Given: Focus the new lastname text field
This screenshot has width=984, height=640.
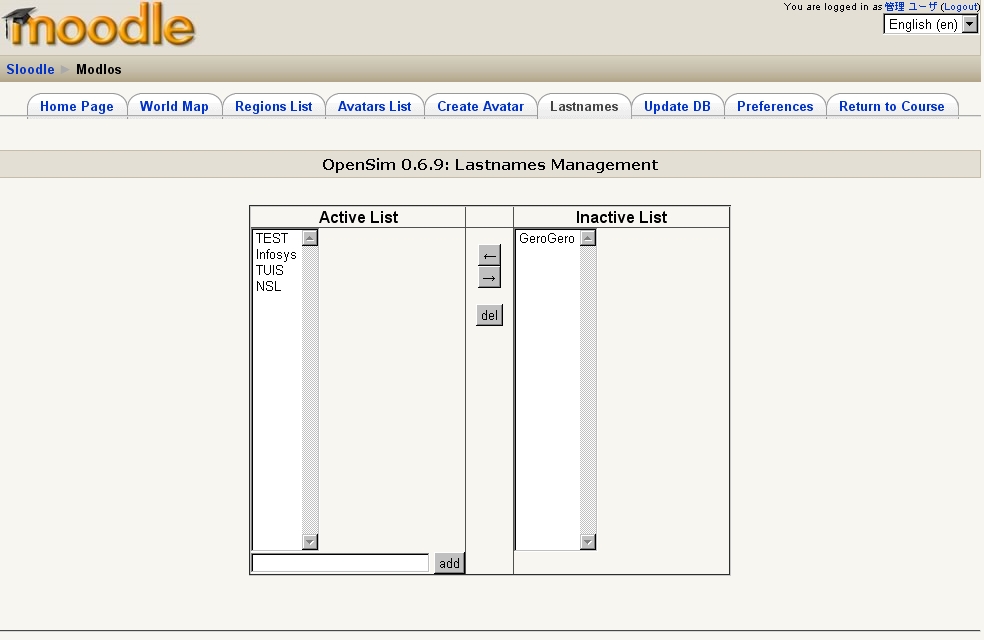Looking at the screenshot, I should click(x=340, y=564).
